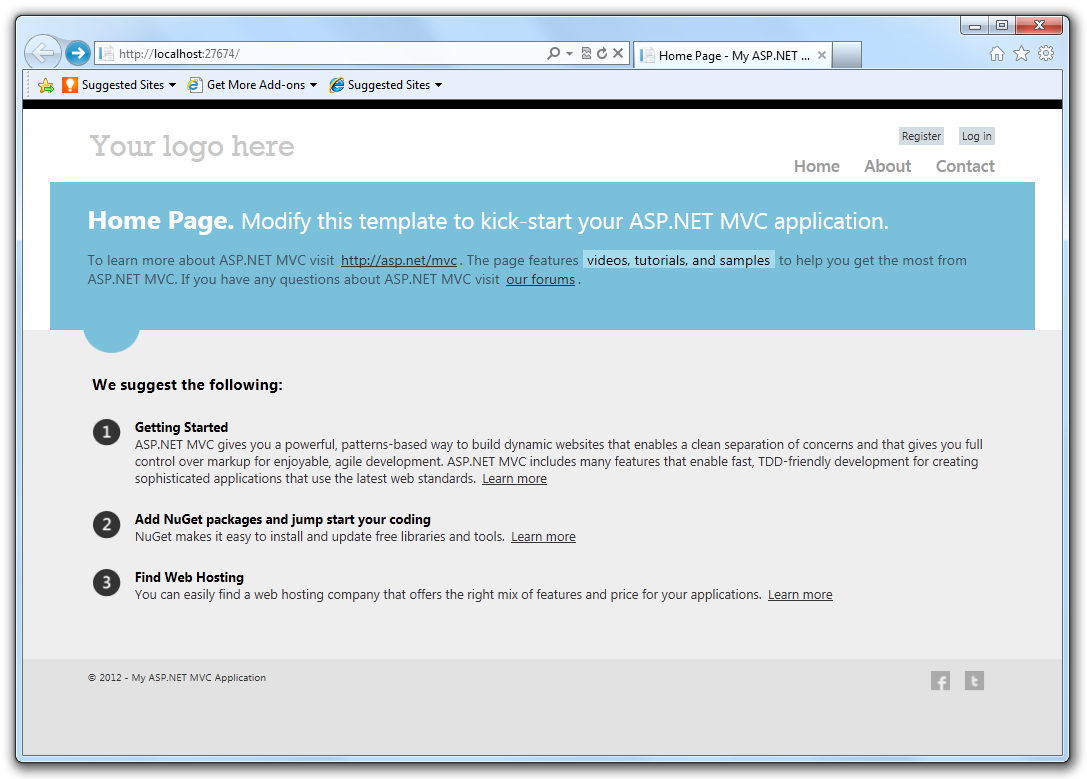
Task: Click the Add to Favorites bar icon
Action: pos(46,85)
